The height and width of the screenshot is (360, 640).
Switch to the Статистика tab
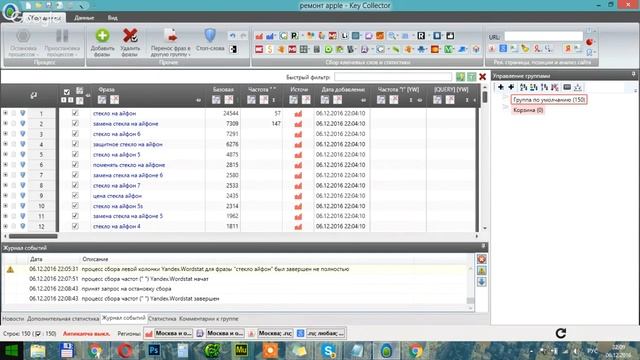(x=162, y=319)
